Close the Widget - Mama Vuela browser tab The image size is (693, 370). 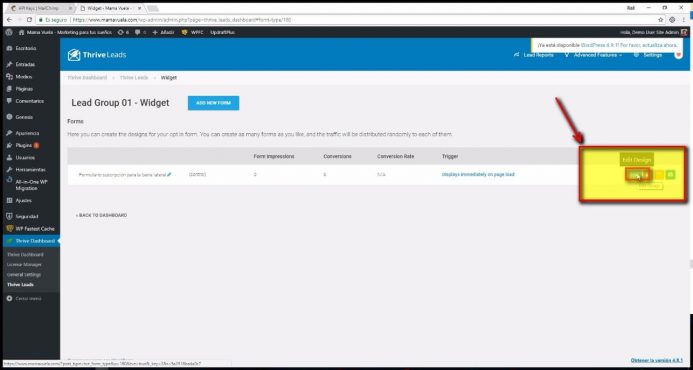pos(139,8)
